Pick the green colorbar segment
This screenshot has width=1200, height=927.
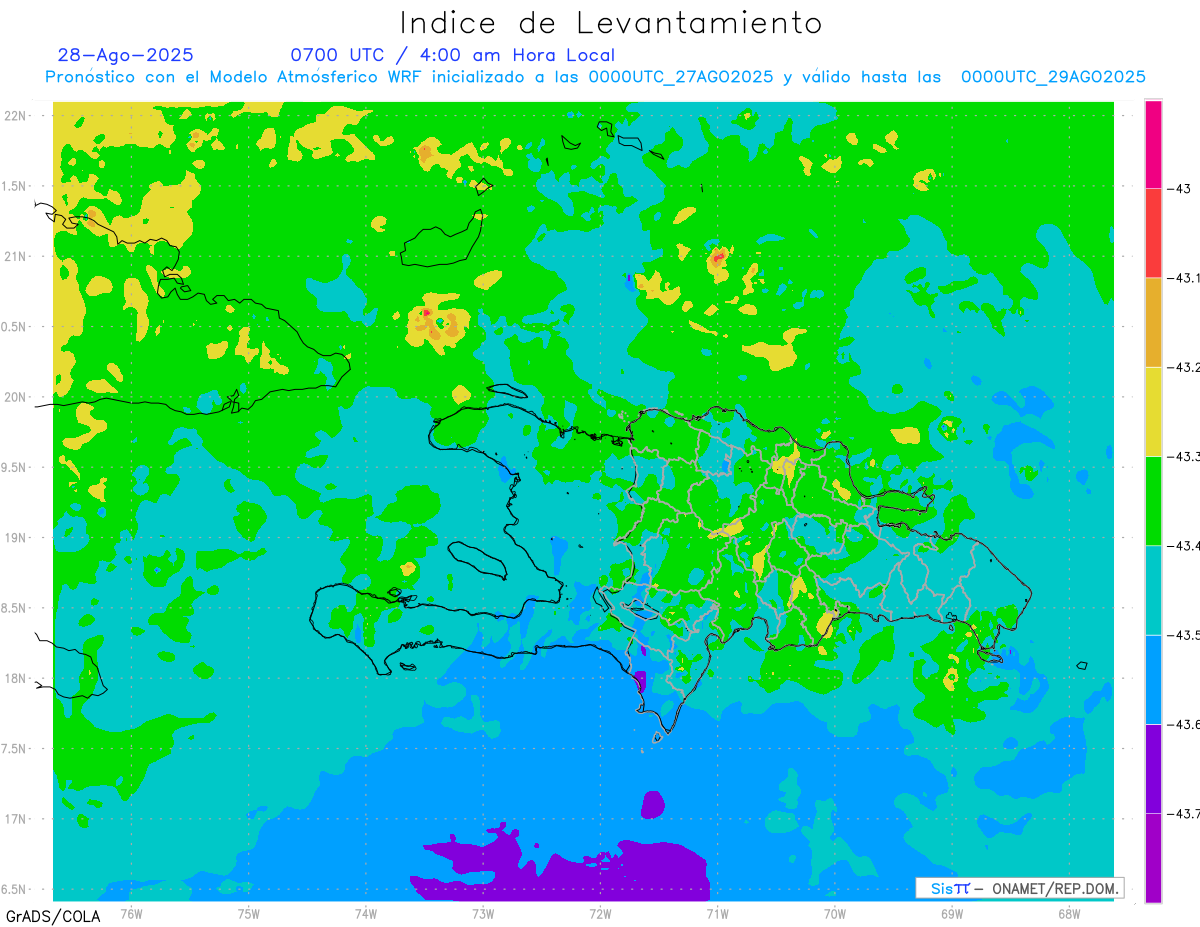[1153, 500]
